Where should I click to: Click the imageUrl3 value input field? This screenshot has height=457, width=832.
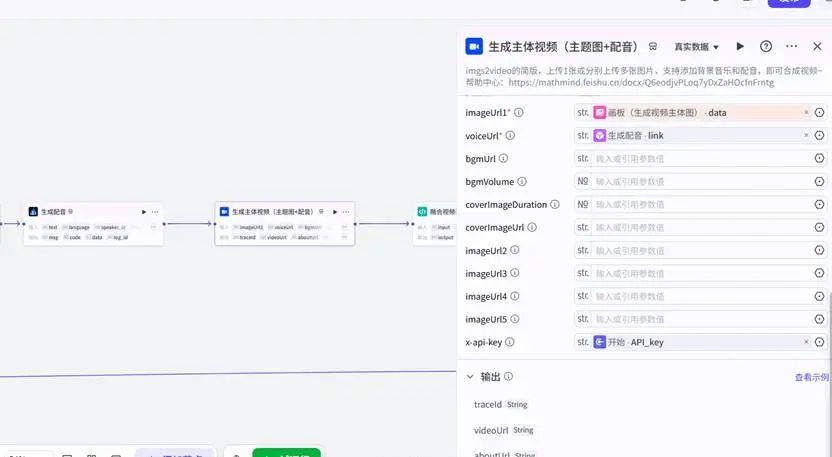coord(701,273)
